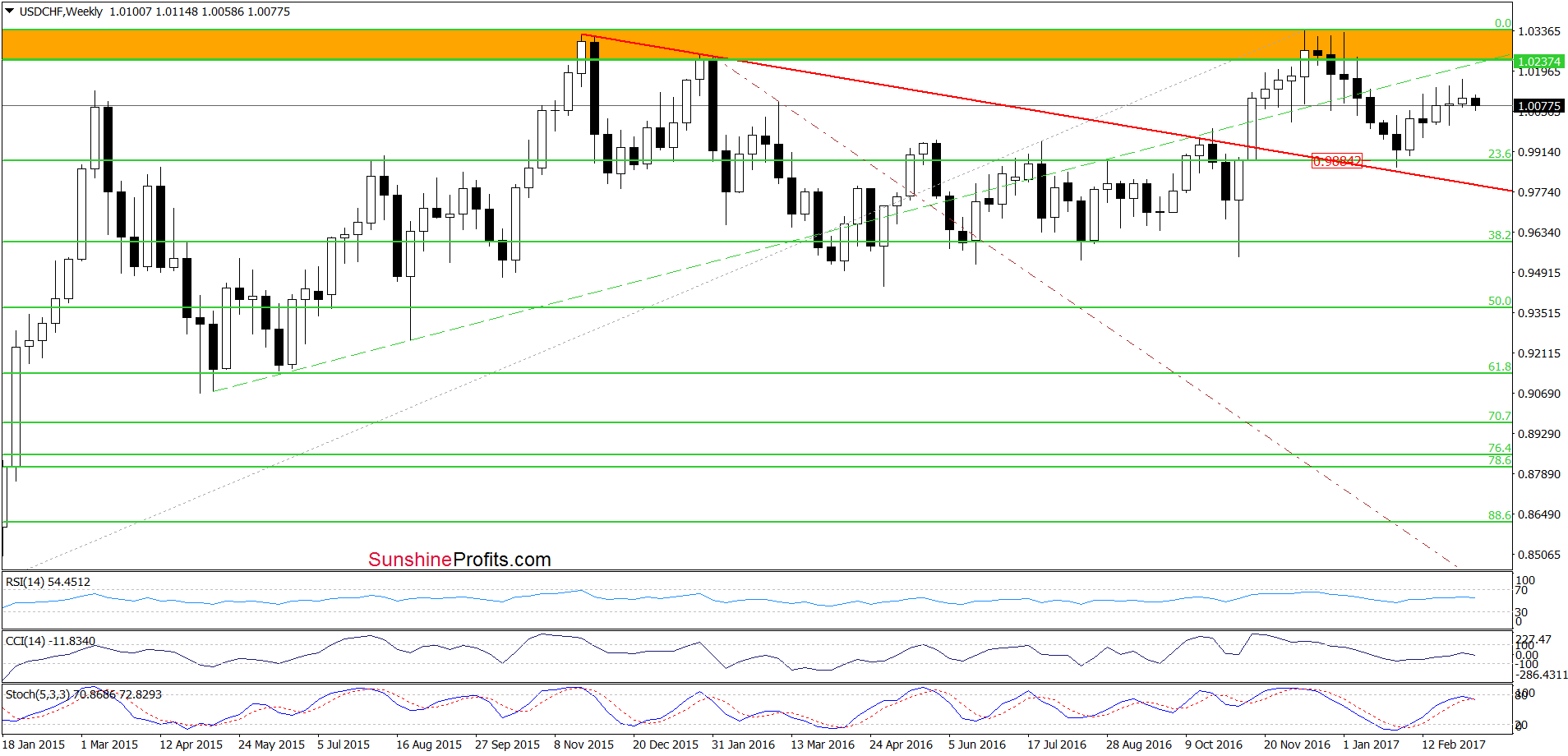Click the SunshineProfits.com text
This screenshot has height=756, width=1568.
[x=459, y=560]
